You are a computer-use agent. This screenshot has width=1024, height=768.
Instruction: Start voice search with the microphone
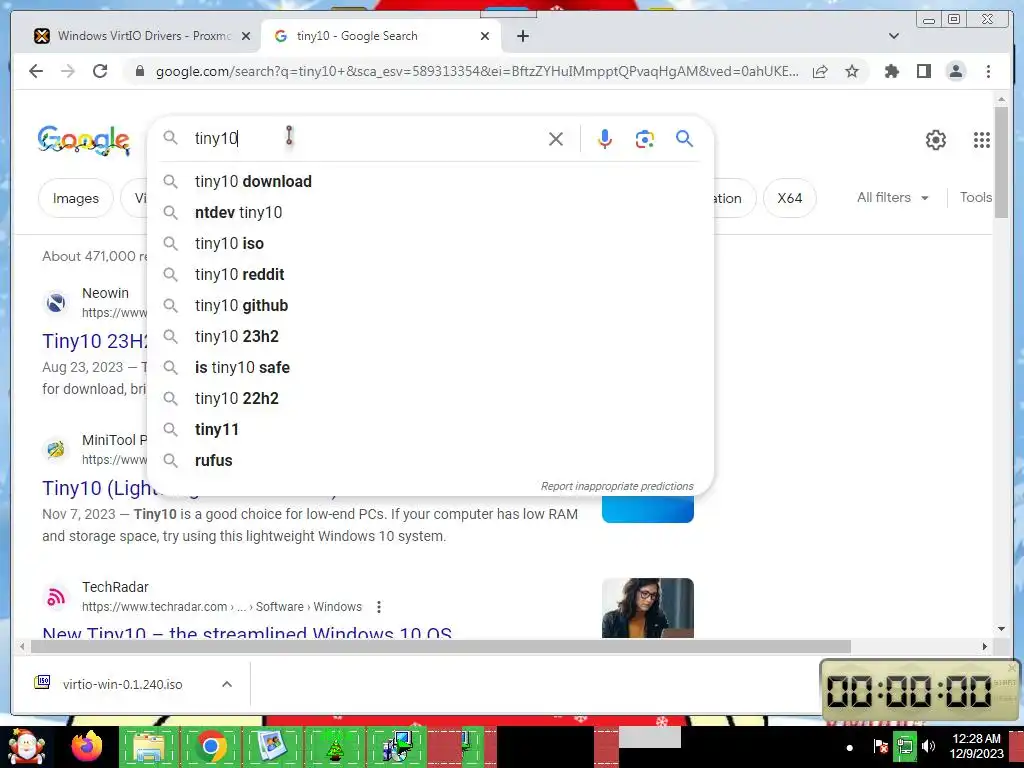(x=605, y=138)
